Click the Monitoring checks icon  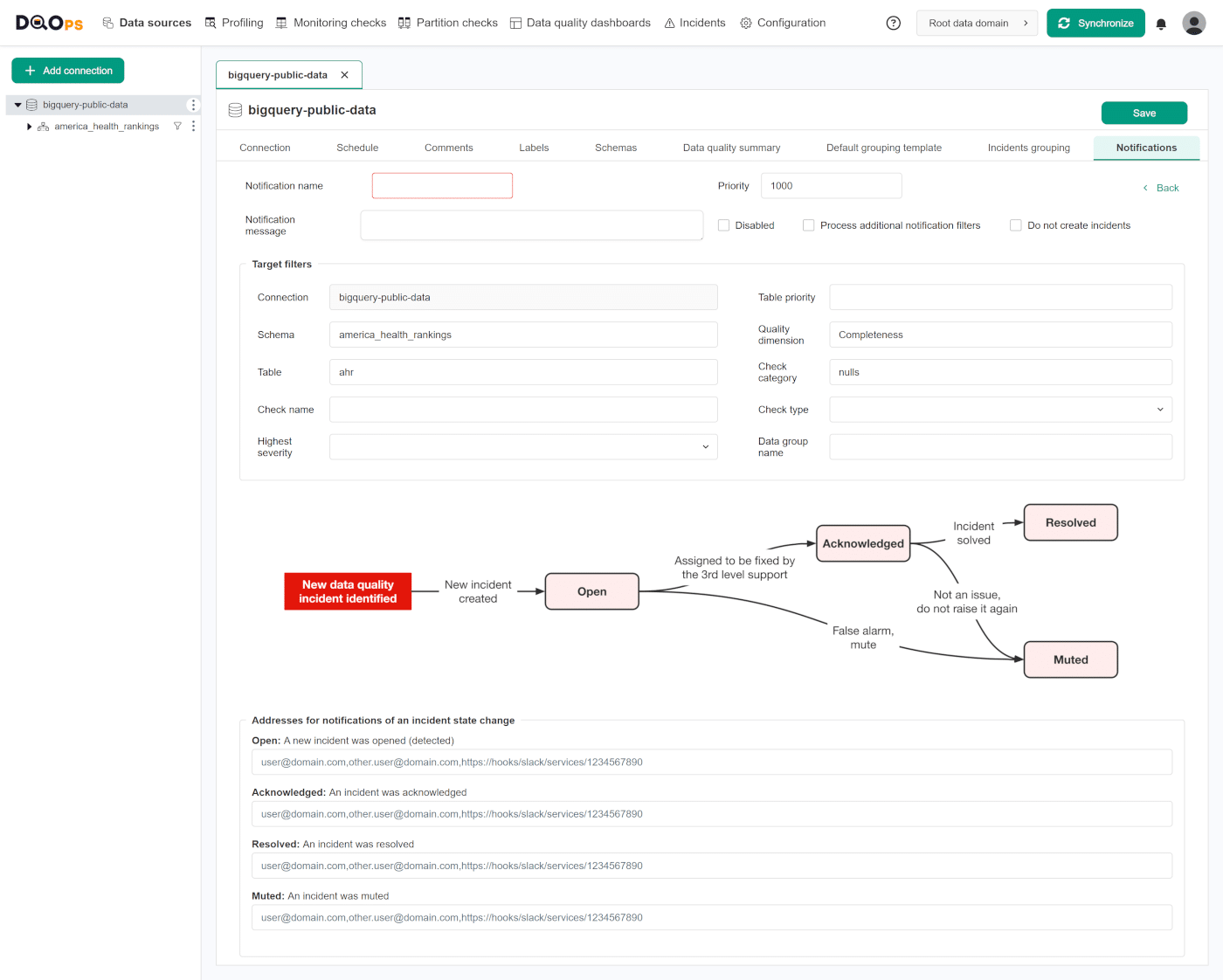tap(281, 23)
